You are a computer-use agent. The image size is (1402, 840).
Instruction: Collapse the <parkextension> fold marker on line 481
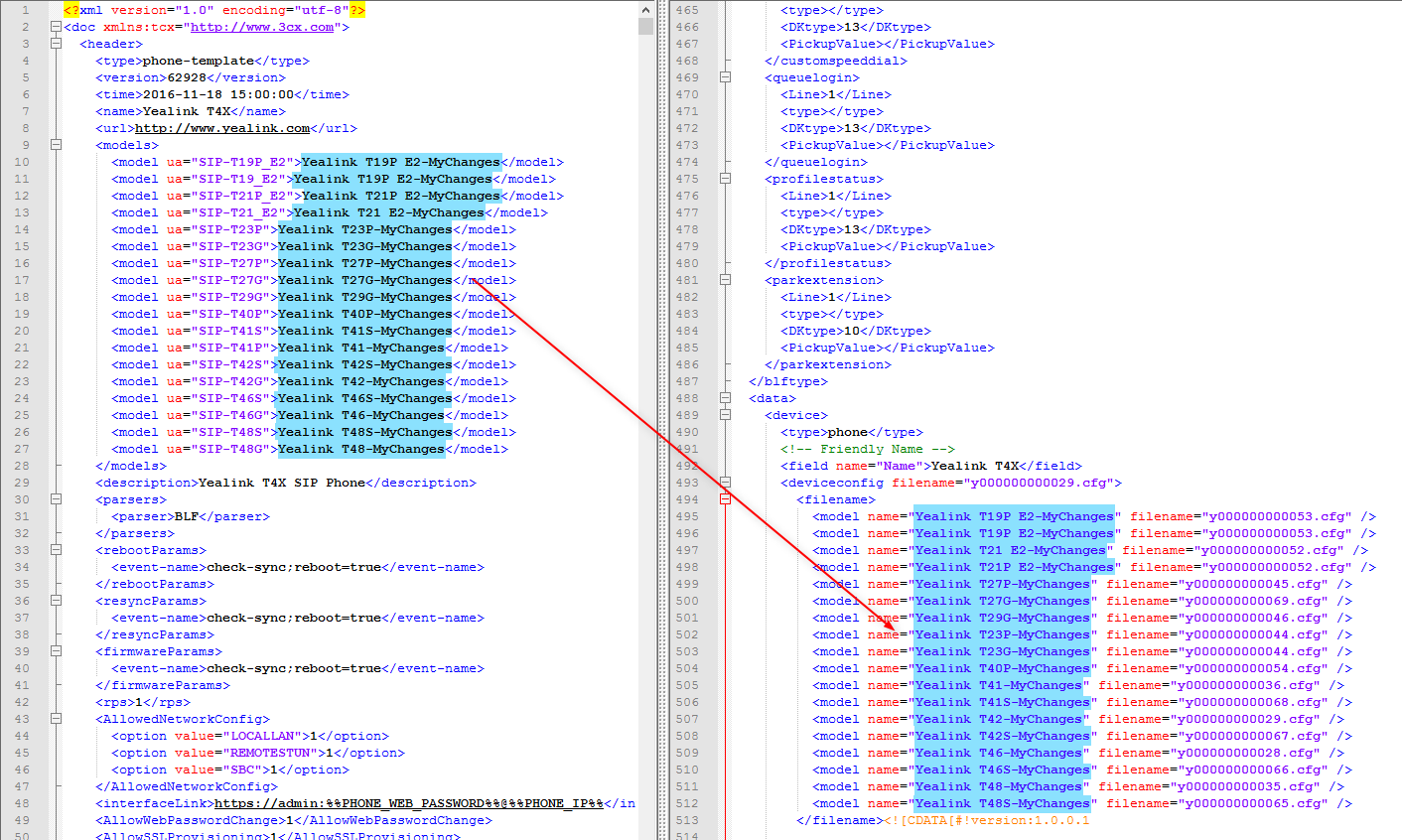click(x=725, y=280)
